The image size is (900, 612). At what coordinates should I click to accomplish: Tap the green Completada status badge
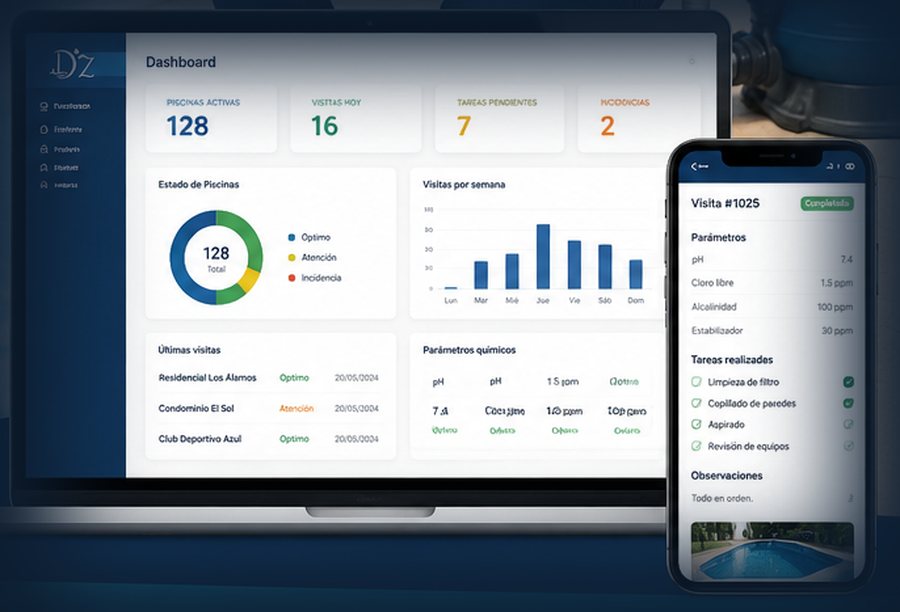[x=827, y=203]
